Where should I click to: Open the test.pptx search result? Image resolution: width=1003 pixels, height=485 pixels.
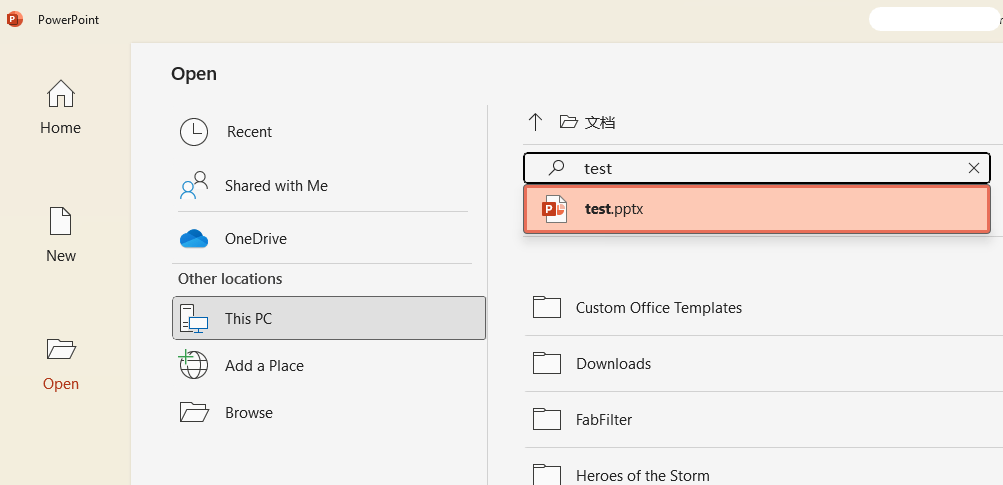tap(757, 209)
